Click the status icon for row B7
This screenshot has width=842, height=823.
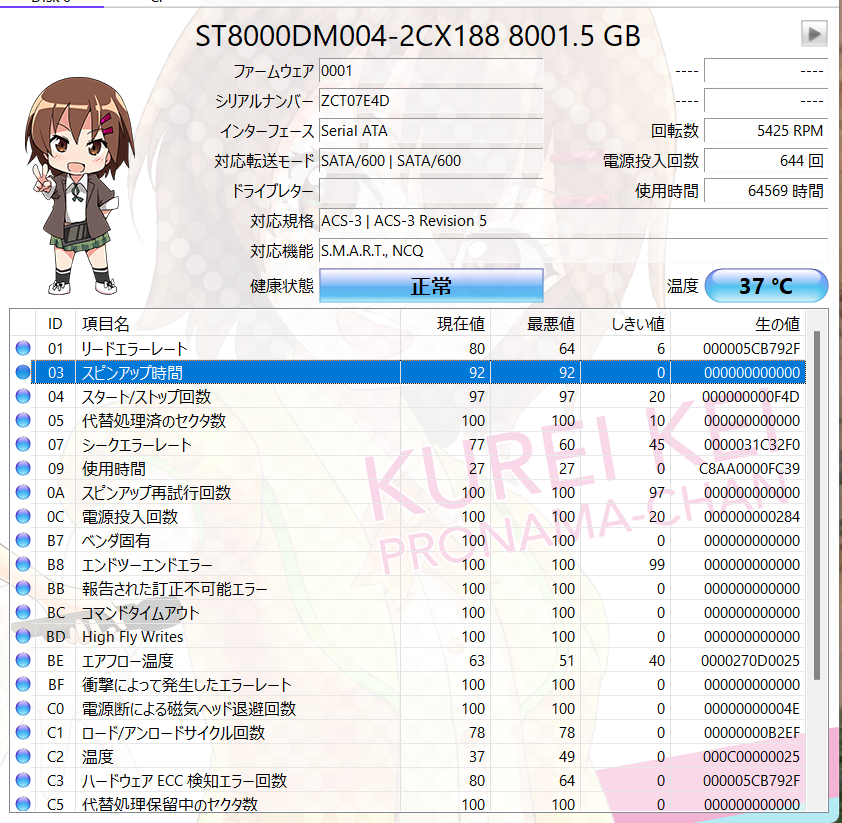(23, 541)
